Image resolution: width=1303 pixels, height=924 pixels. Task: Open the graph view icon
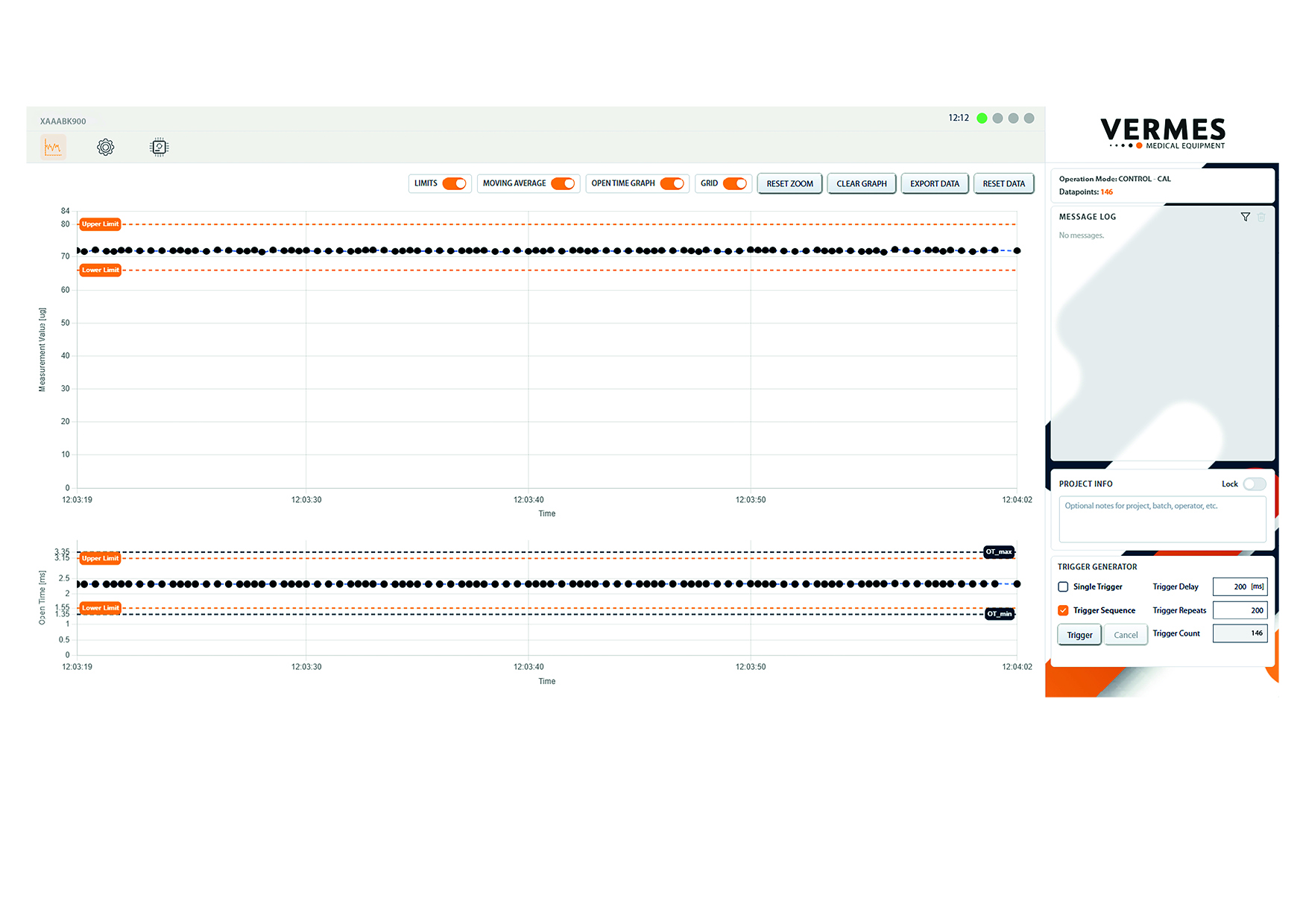pos(53,148)
